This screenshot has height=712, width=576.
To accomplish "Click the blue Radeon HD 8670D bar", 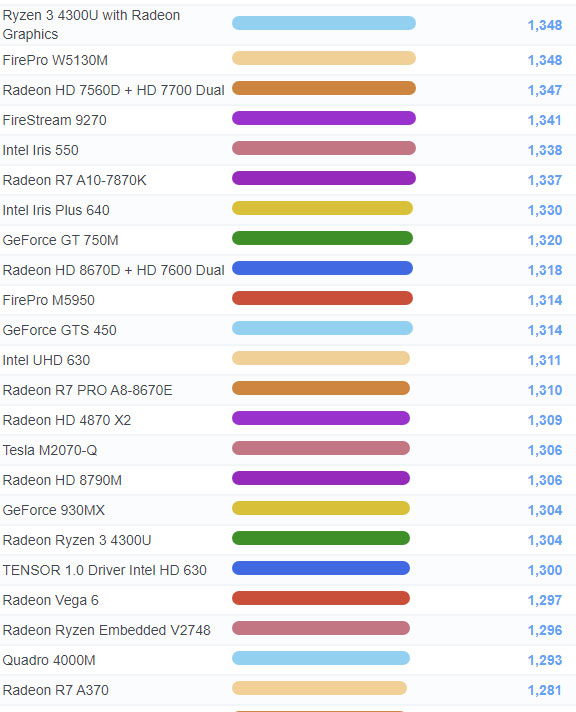I will (x=322, y=268).
